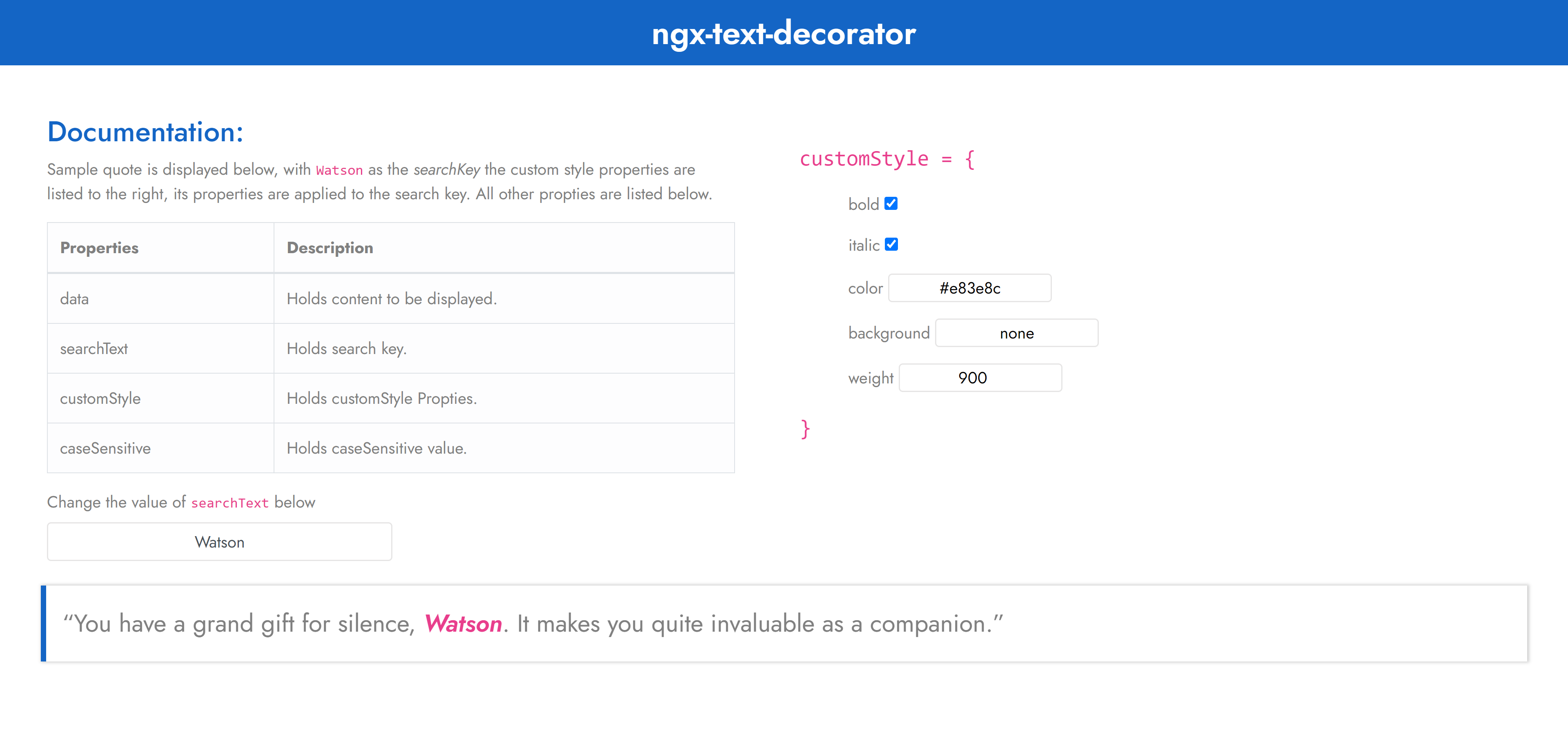Screen dimensions: 1568x746
Task: Click the 'Holds search key.' description
Action: point(346,349)
